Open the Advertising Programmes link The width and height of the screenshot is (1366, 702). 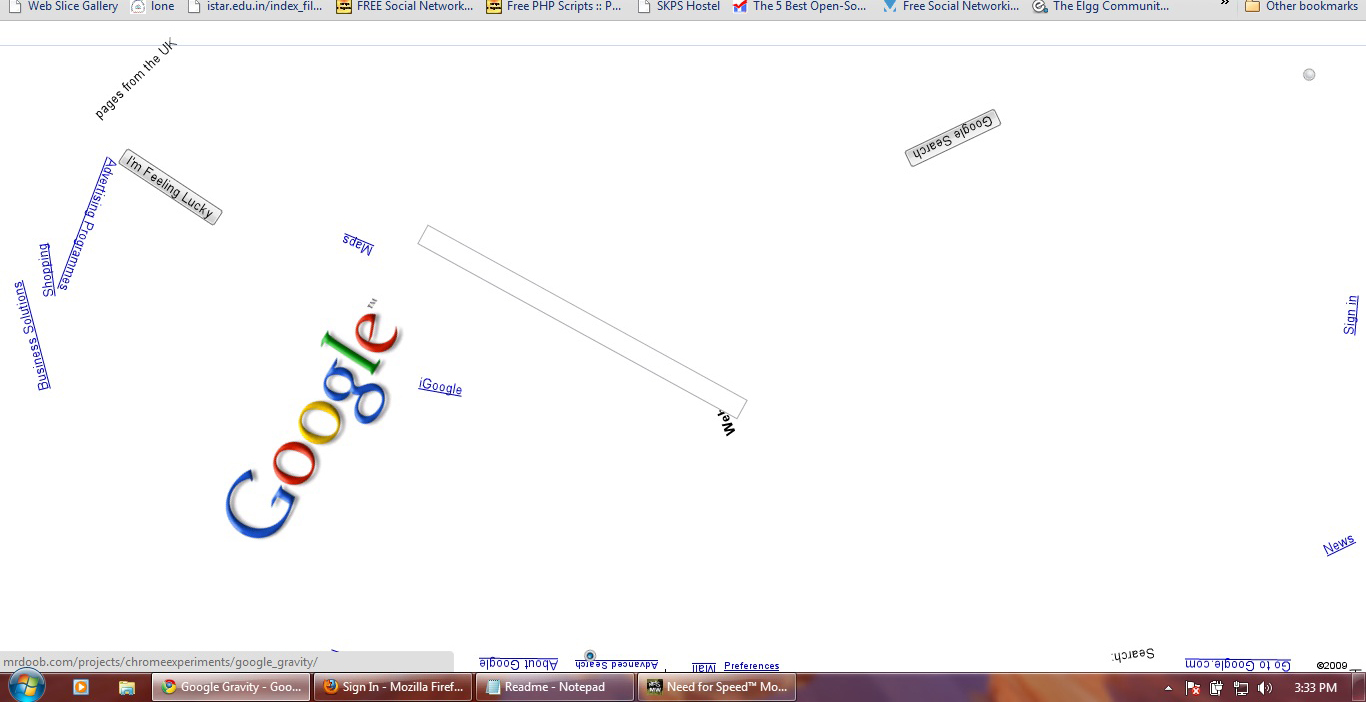coord(86,223)
